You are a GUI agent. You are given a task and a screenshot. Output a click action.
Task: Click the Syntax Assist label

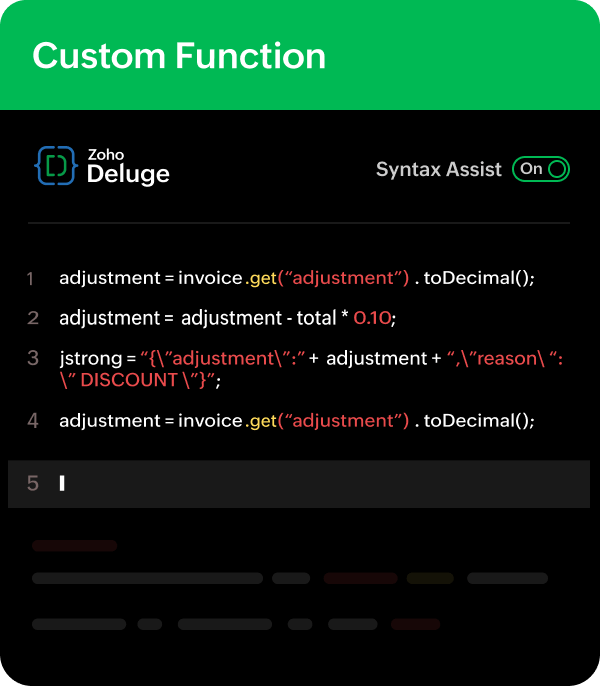point(438,170)
